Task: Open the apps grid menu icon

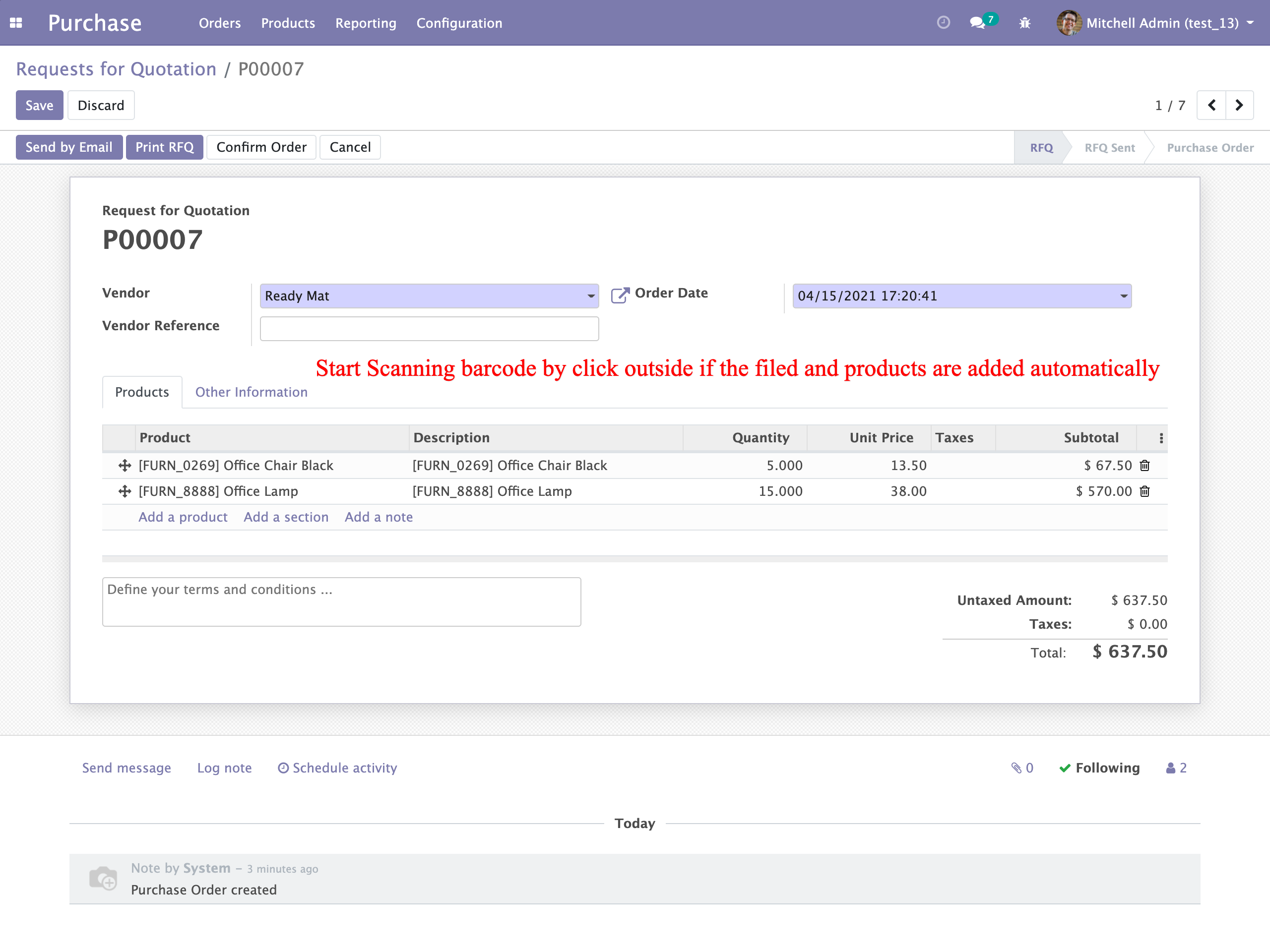Action: (x=16, y=23)
